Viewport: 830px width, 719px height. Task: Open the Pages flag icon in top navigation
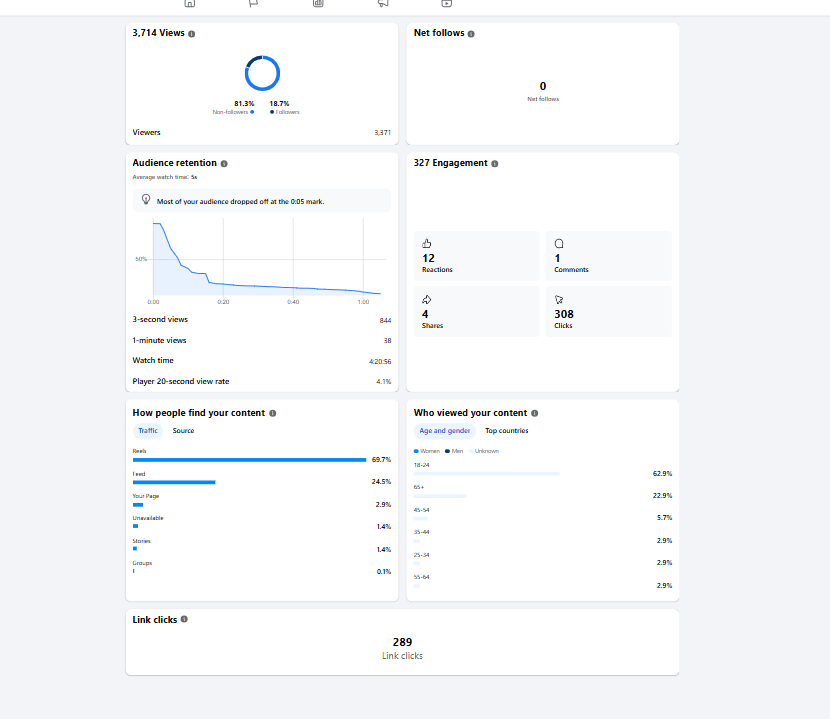point(254,3)
